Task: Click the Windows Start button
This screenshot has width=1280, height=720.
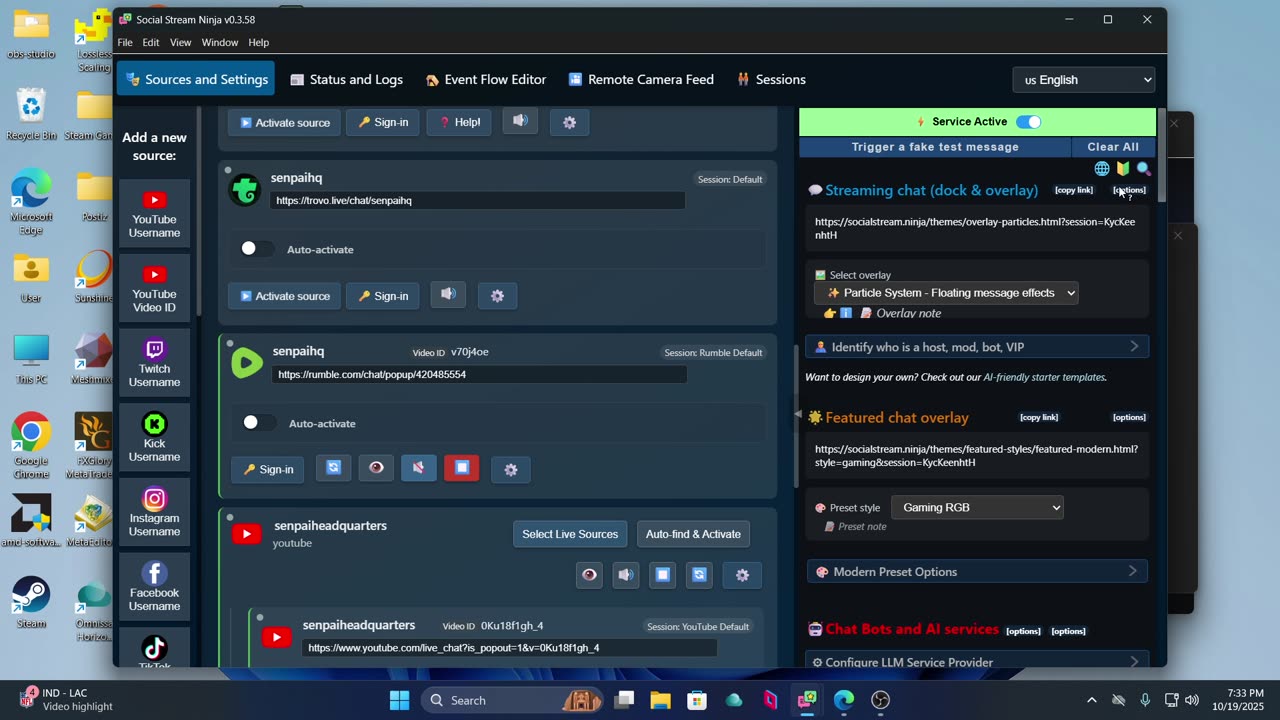Action: [x=399, y=700]
